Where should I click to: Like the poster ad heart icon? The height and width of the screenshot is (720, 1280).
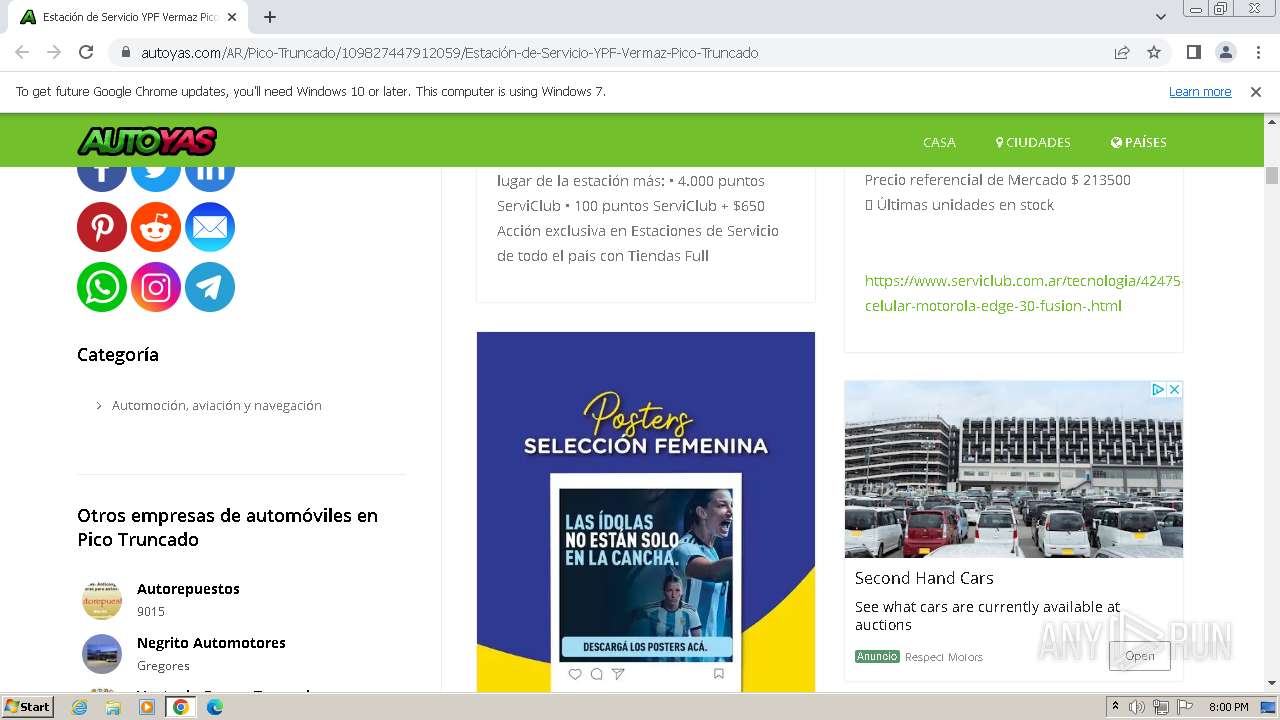click(575, 674)
